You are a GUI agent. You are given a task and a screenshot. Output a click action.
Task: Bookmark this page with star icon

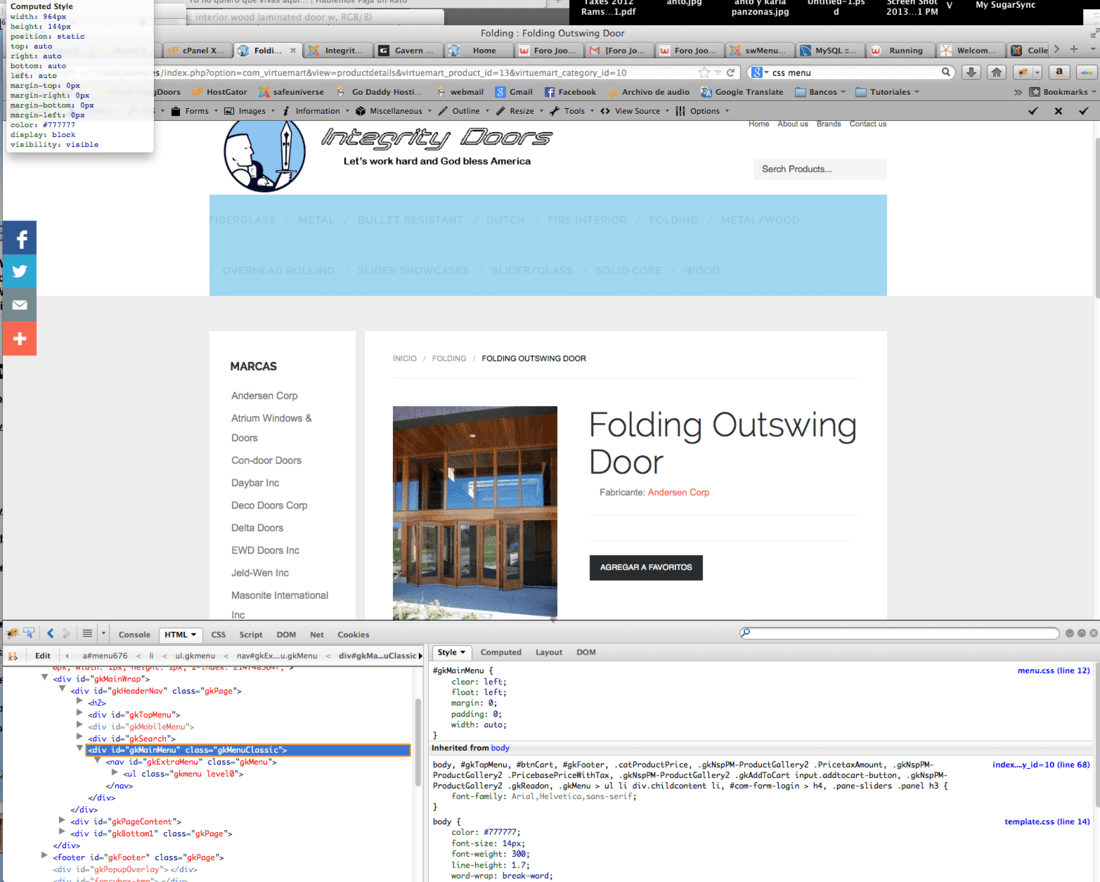tap(704, 72)
